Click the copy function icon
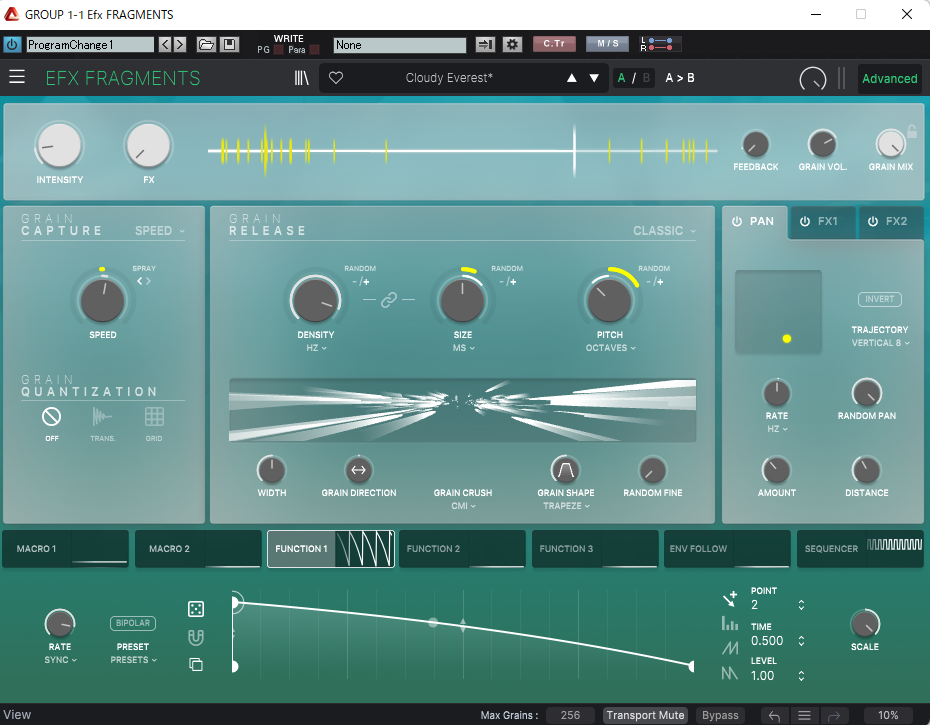 click(x=196, y=664)
